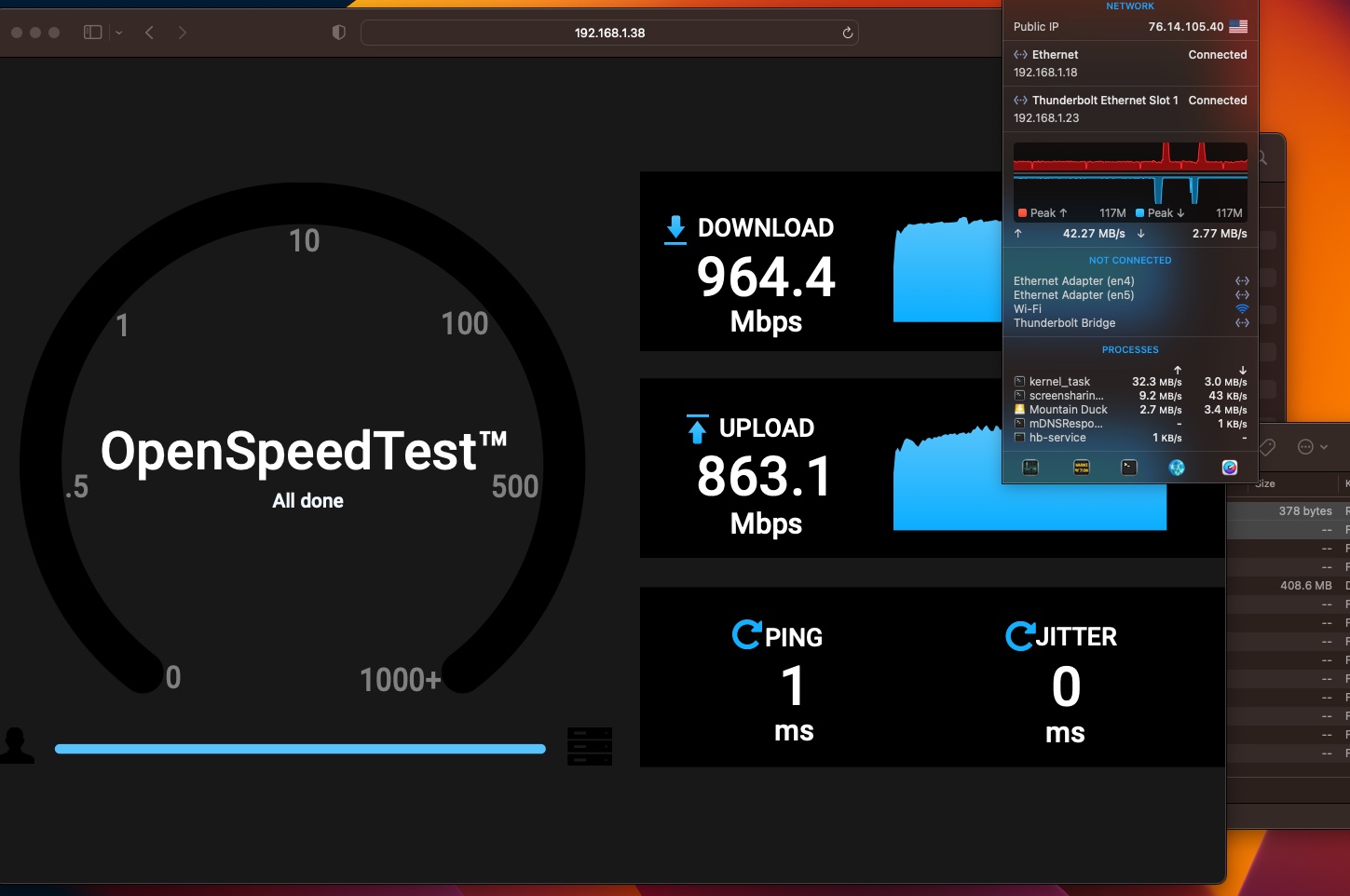Click the All done status text
1350x896 pixels.
(x=307, y=501)
